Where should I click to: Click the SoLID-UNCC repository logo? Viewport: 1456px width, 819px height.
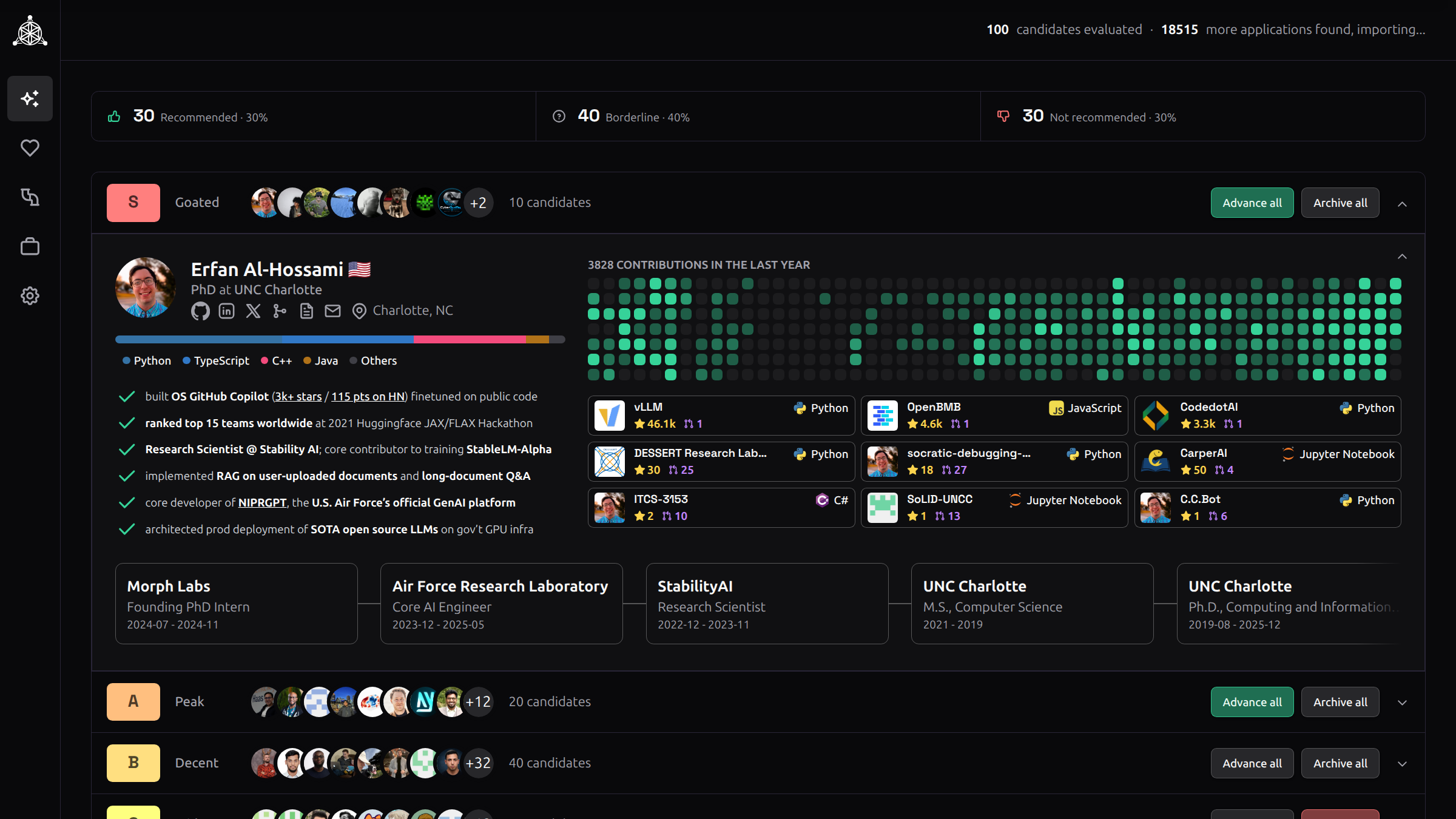point(882,508)
